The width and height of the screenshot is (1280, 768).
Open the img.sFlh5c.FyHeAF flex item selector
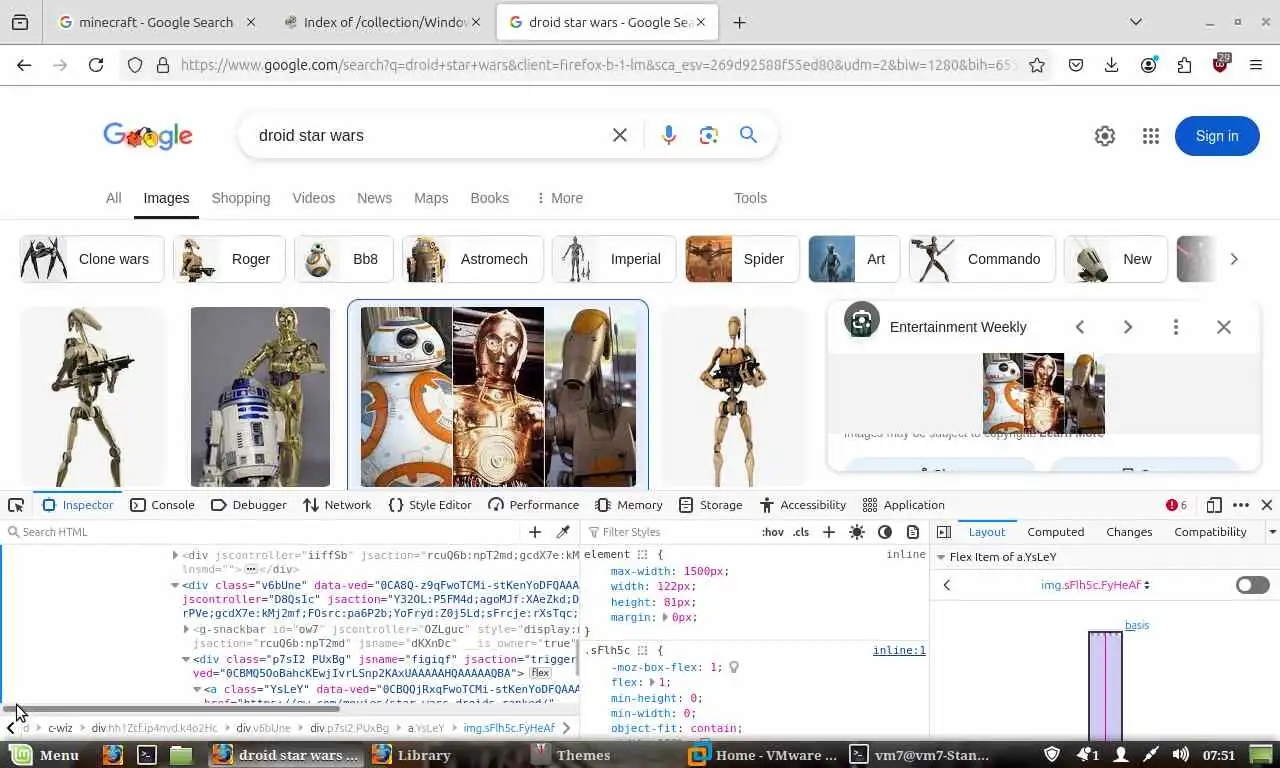1095,585
